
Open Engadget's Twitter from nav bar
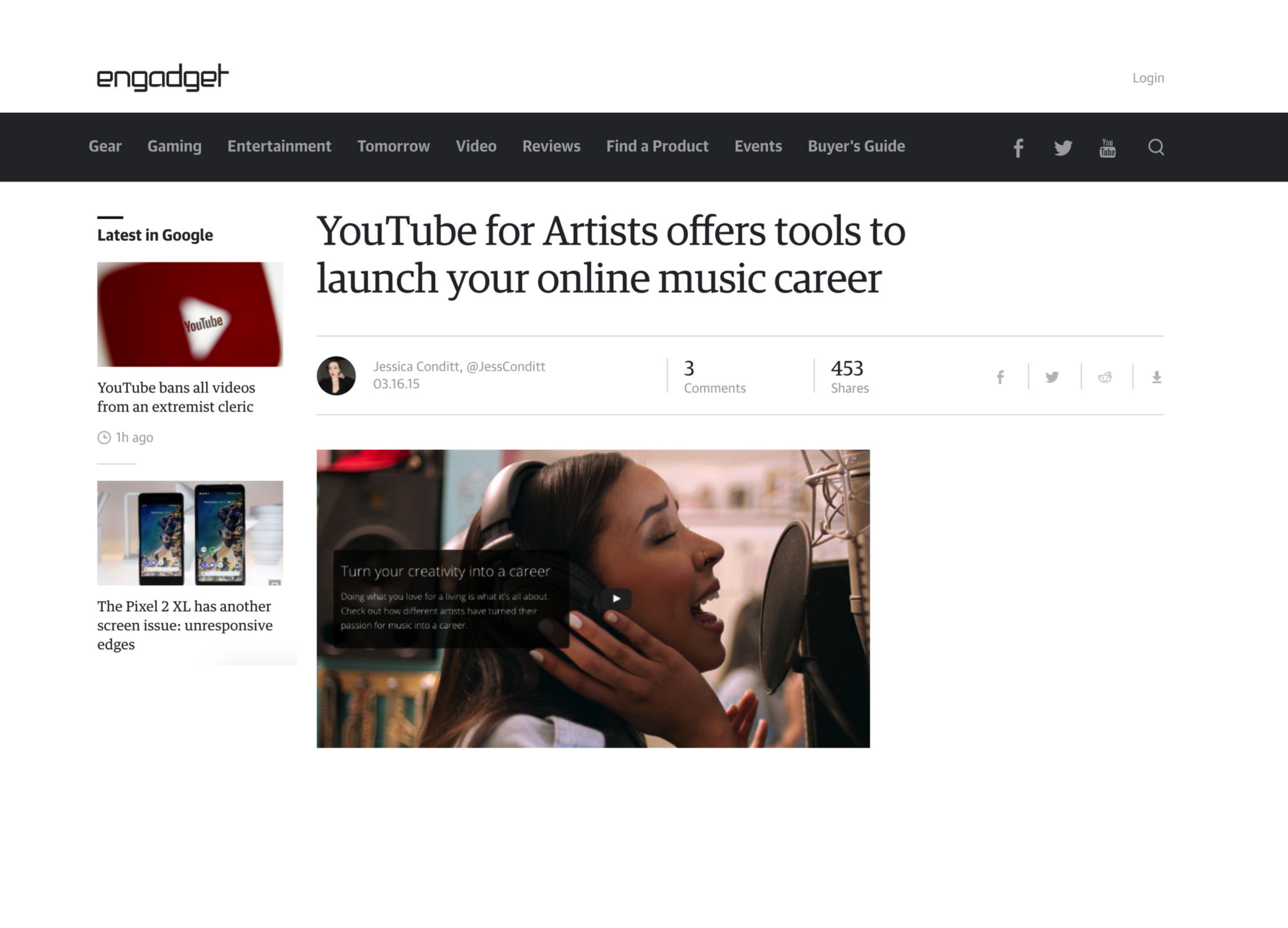click(1063, 148)
